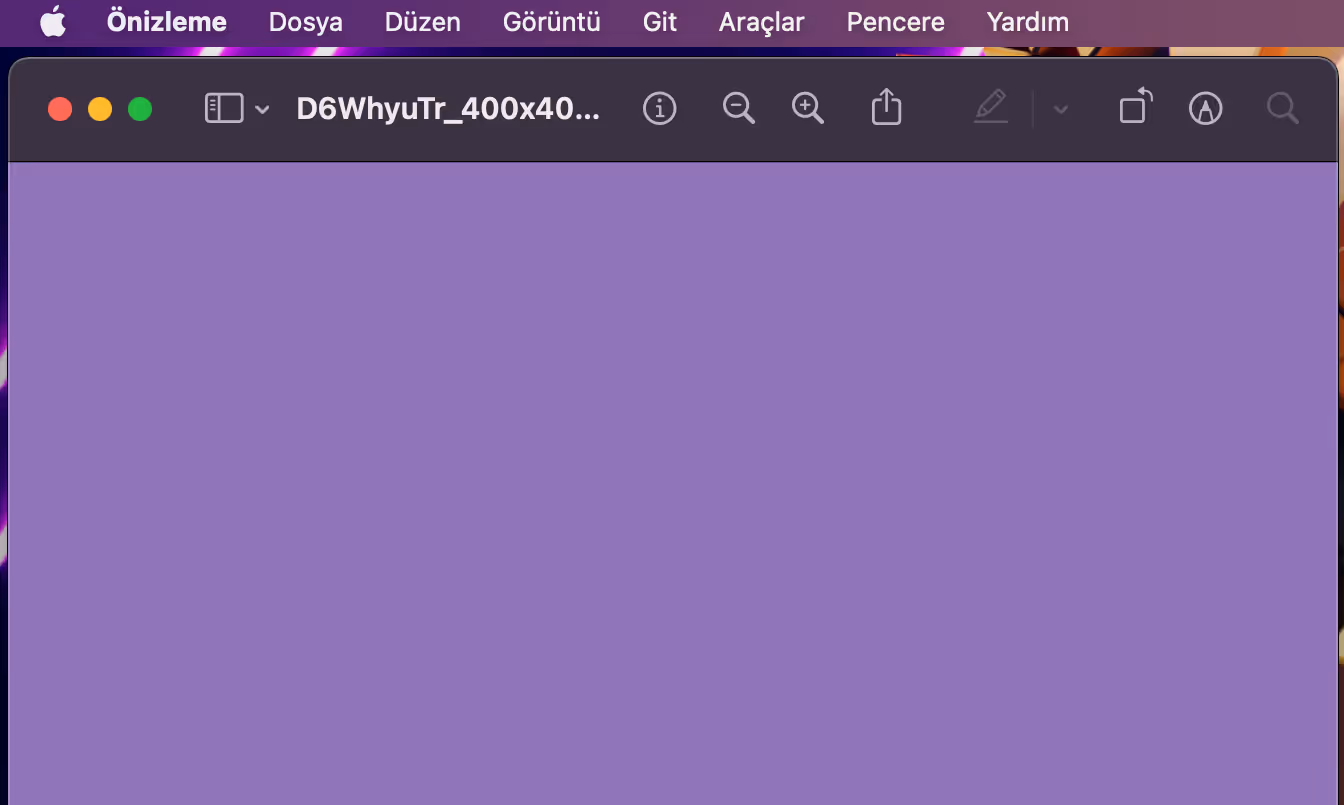Click the D6WhyuTr_400x40 window title
Image resolution: width=1344 pixels, height=805 pixels.
[x=448, y=108]
